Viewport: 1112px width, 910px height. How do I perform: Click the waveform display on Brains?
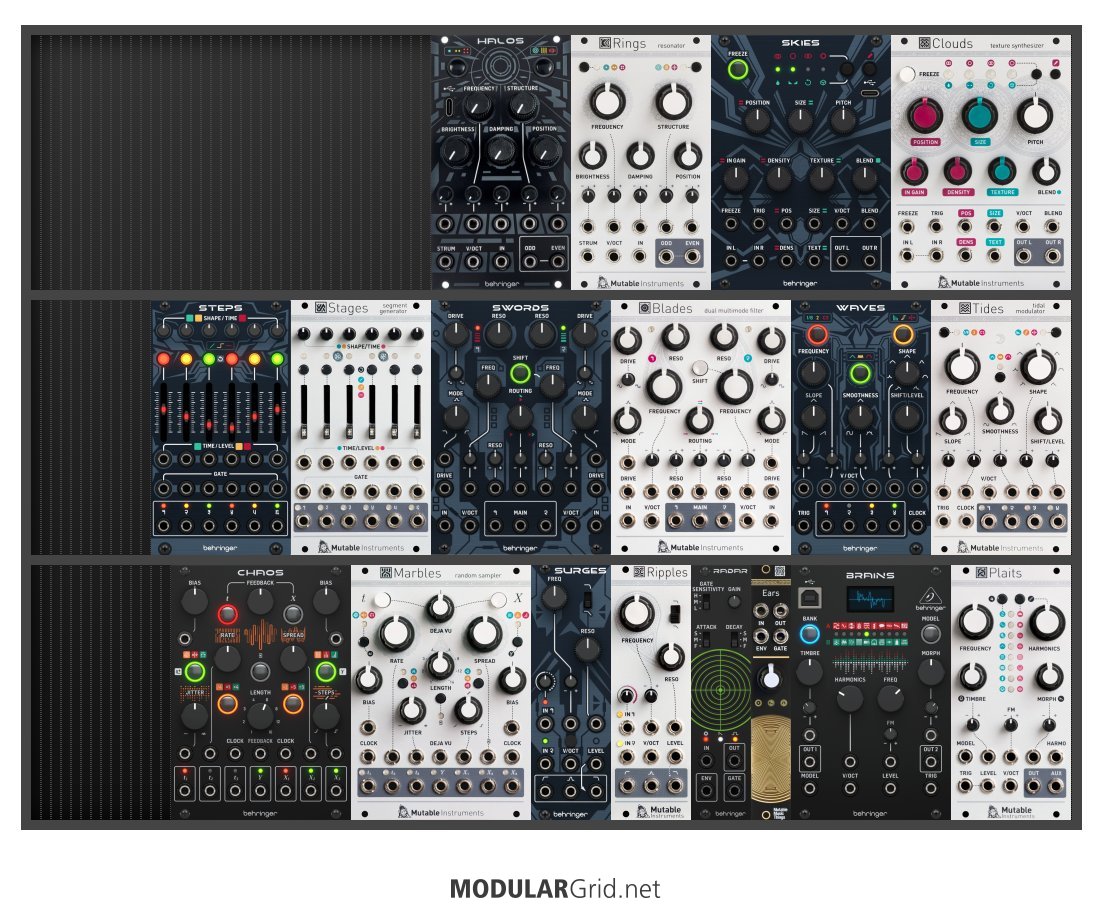pyautogui.click(x=869, y=600)
